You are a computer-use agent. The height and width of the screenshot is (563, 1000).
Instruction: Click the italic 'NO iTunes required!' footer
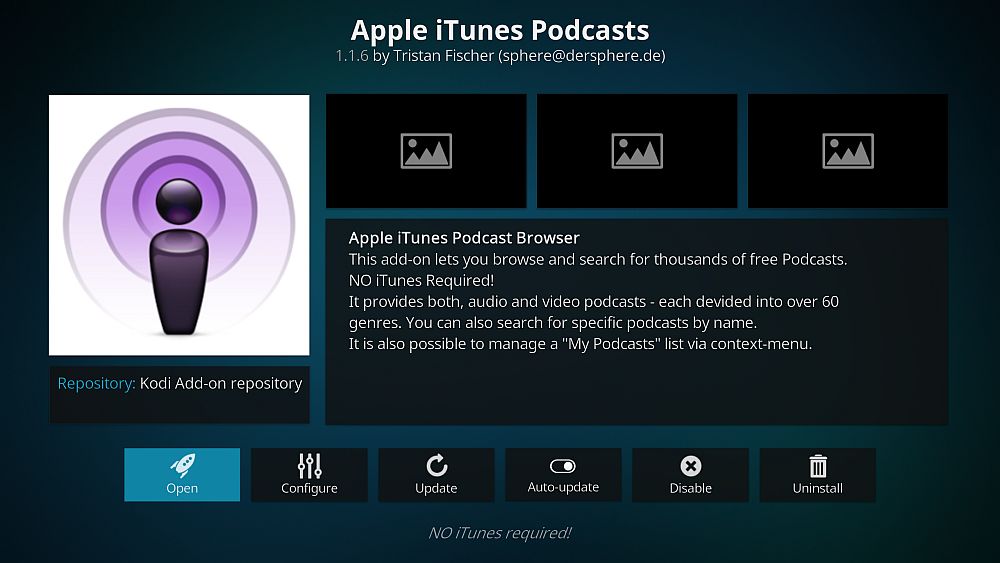[500, 533]
